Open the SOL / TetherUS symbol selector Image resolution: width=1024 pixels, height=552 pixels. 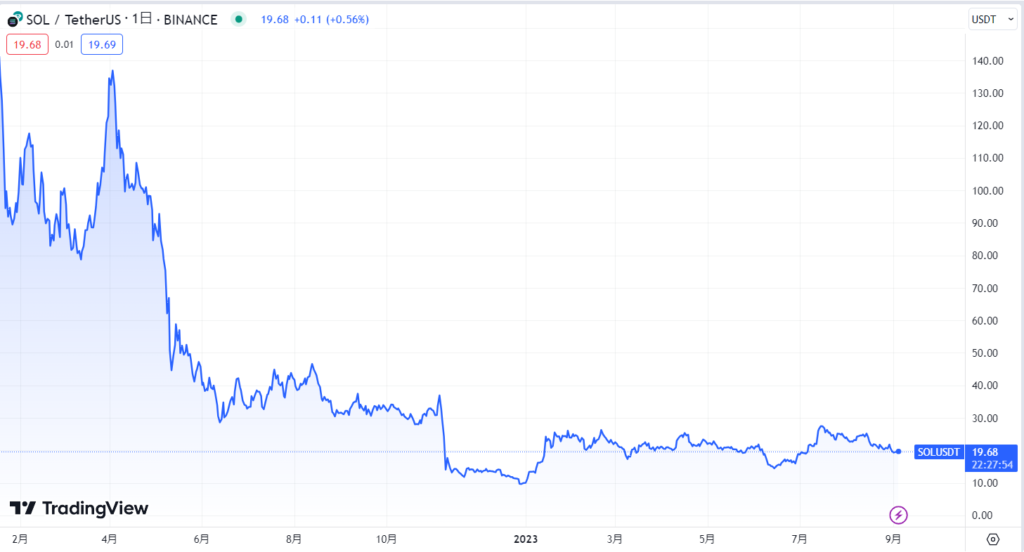68,20
